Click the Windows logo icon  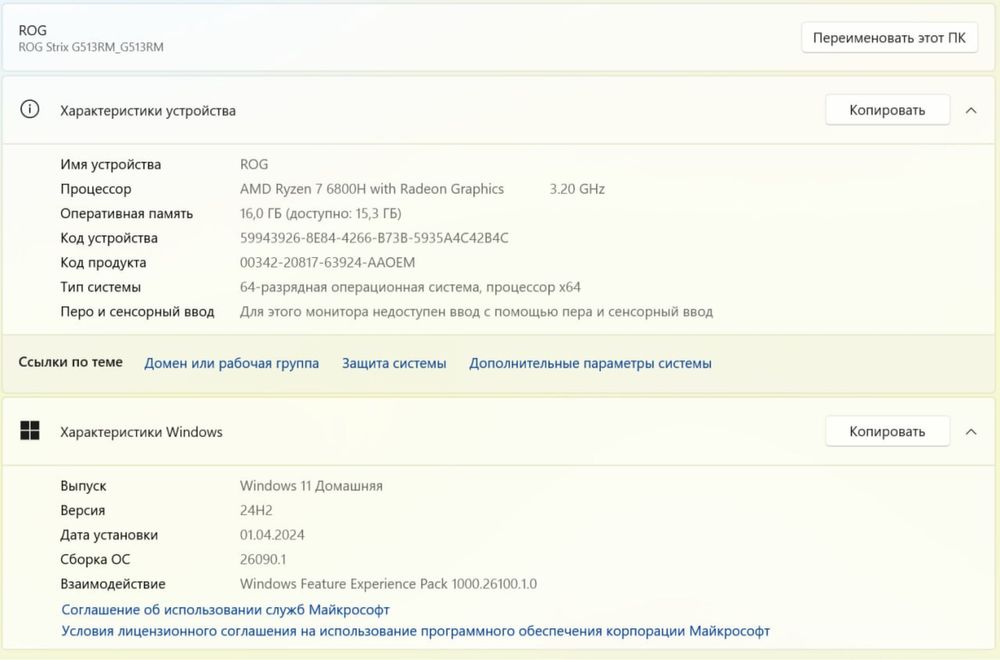30,431
